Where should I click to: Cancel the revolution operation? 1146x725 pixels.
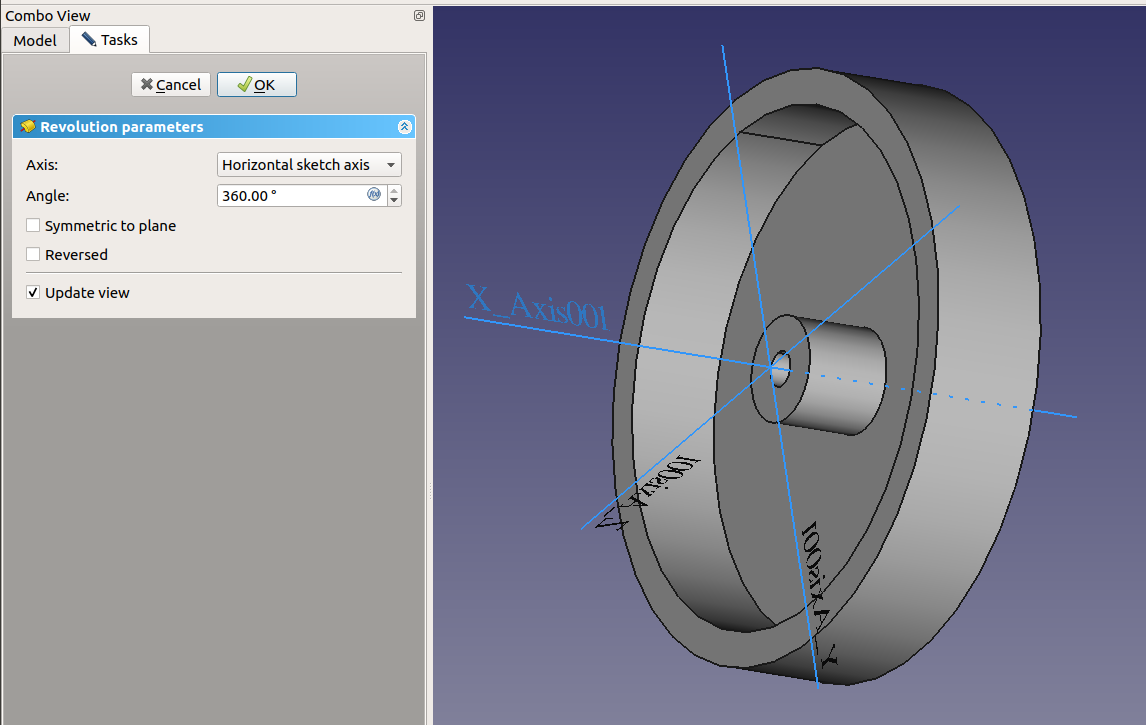point(171,85)
